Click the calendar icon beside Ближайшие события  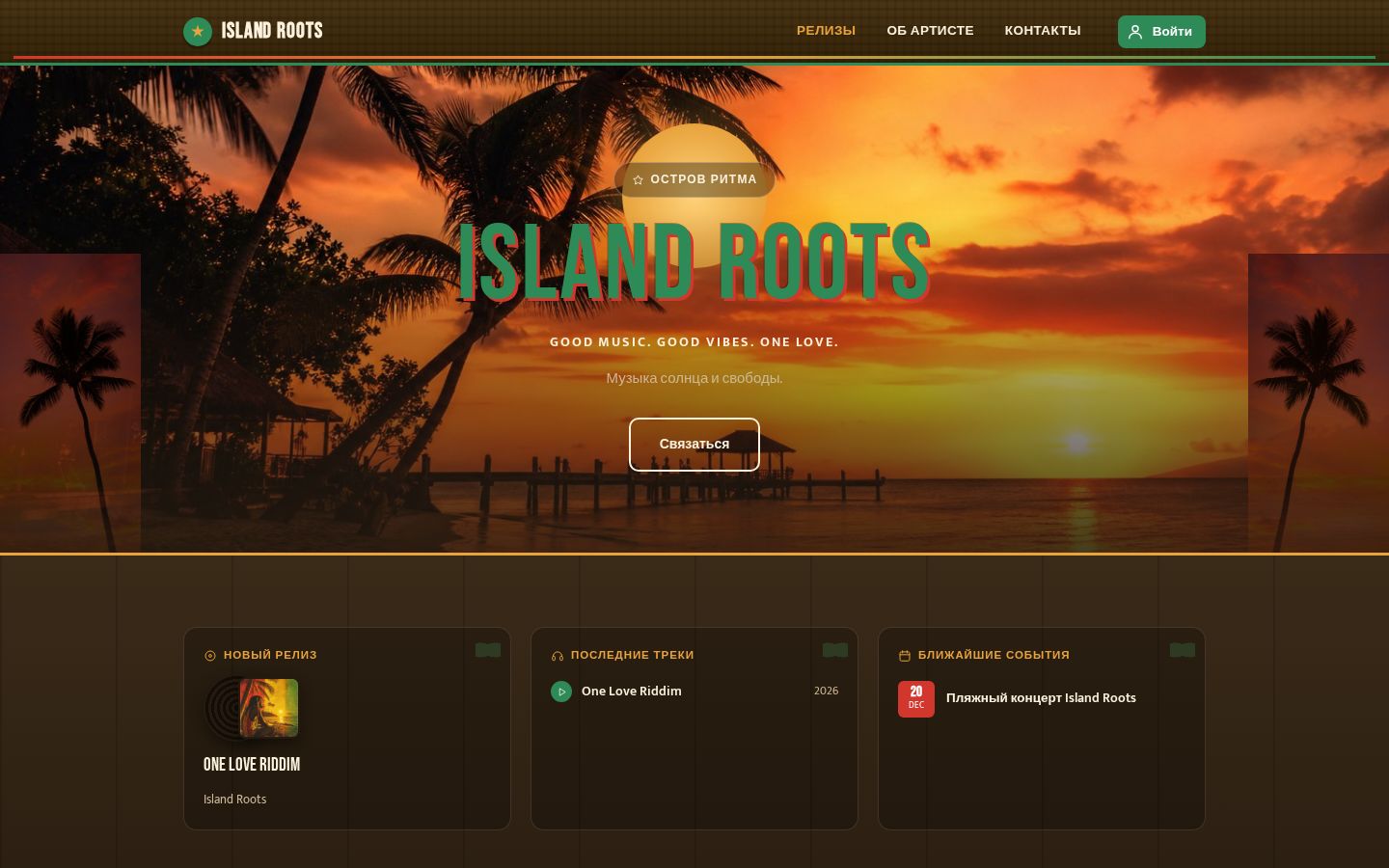[x=905, y=656]
